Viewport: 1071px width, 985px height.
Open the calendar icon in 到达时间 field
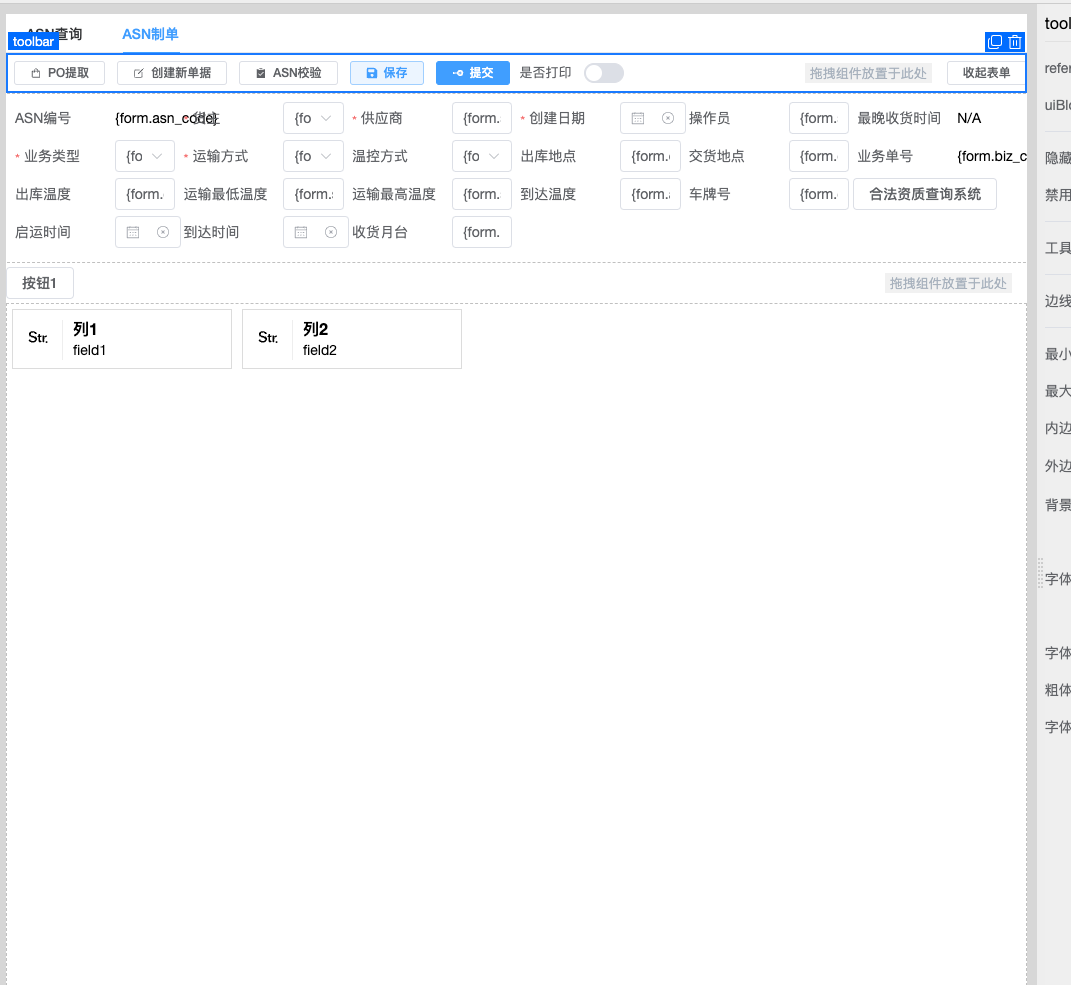tap(301, 232)
